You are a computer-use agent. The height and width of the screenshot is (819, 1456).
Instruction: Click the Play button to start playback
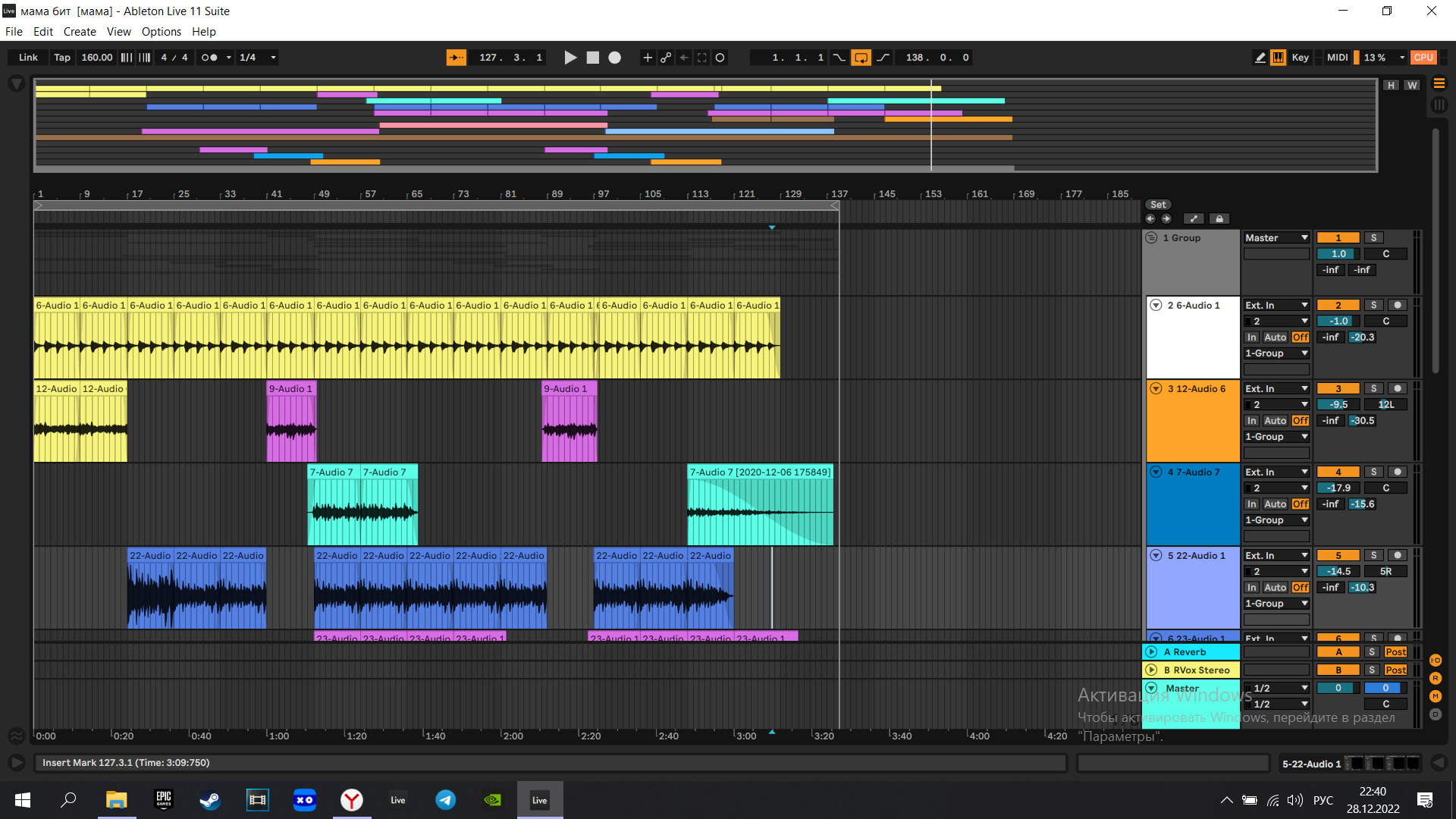click(x=569, y=57)
